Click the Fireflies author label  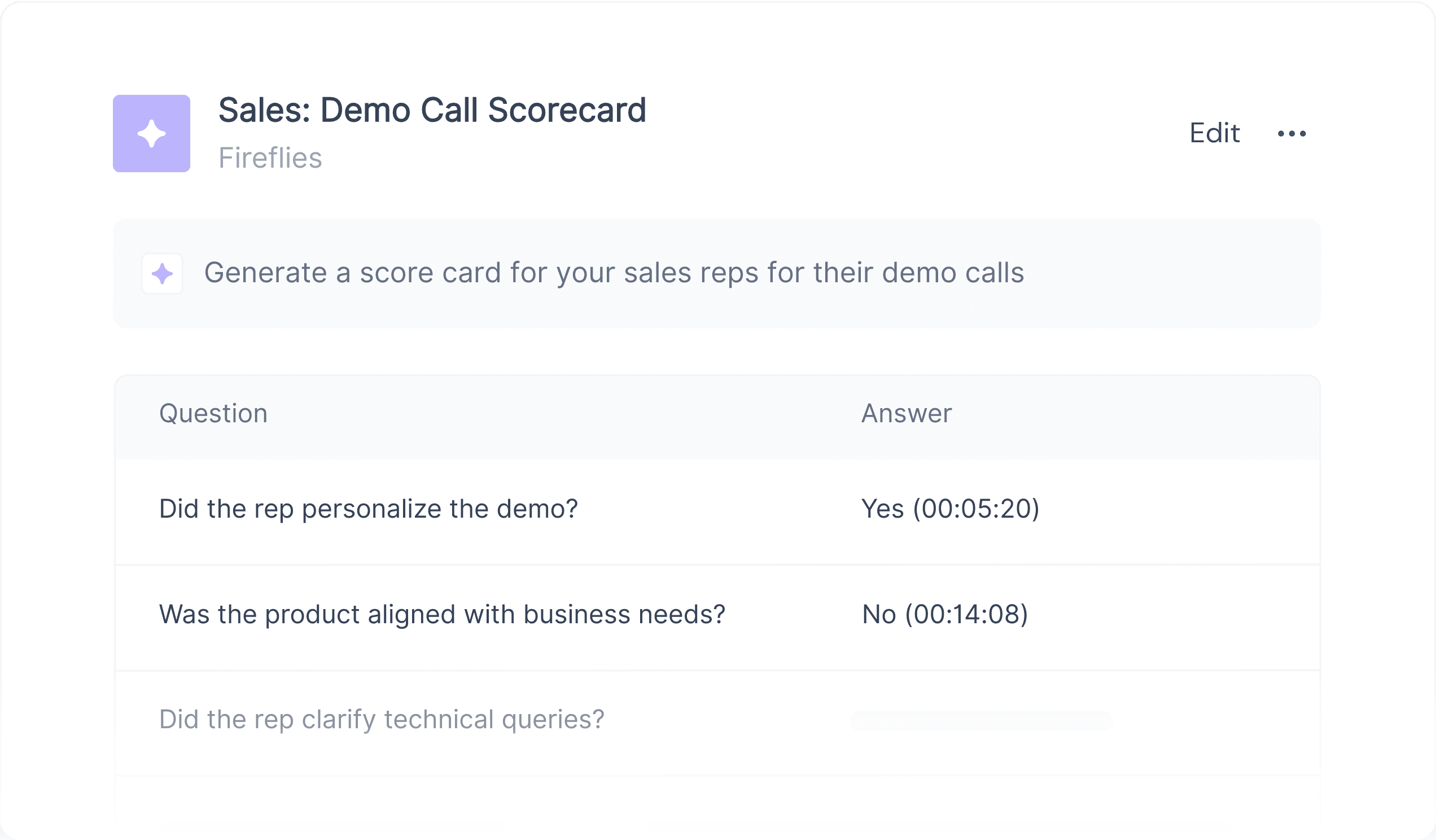tap(270, 158)
